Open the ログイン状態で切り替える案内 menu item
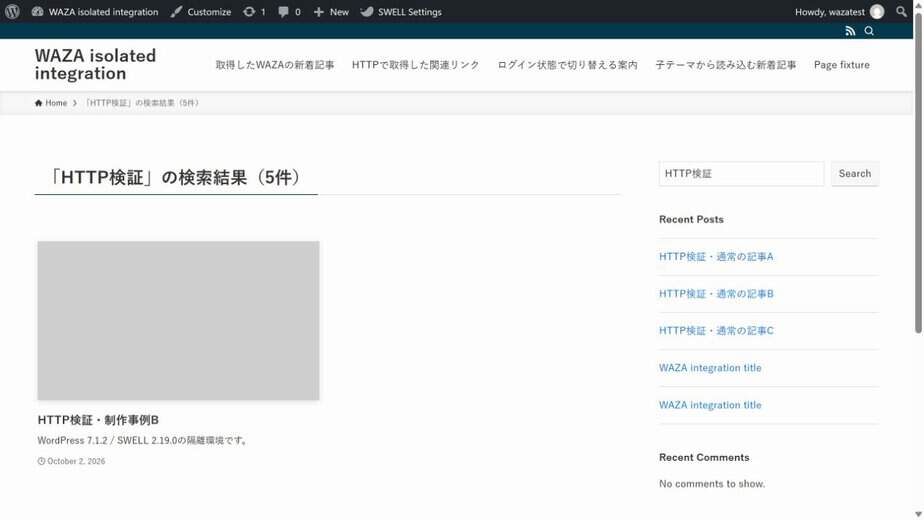Screen dimensions: 924x520 pos(567,65)
